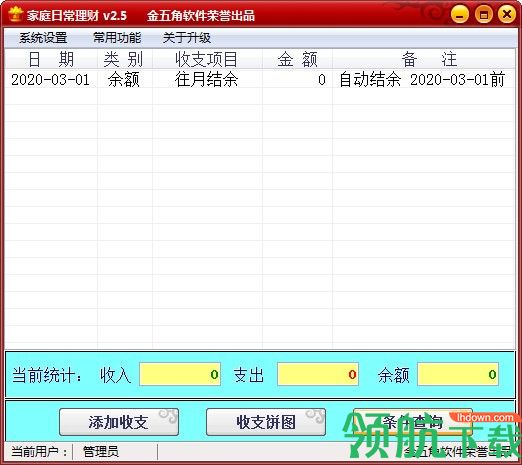Click the 支出 total field
Screen dimensions: 522x465
[318, 374]
